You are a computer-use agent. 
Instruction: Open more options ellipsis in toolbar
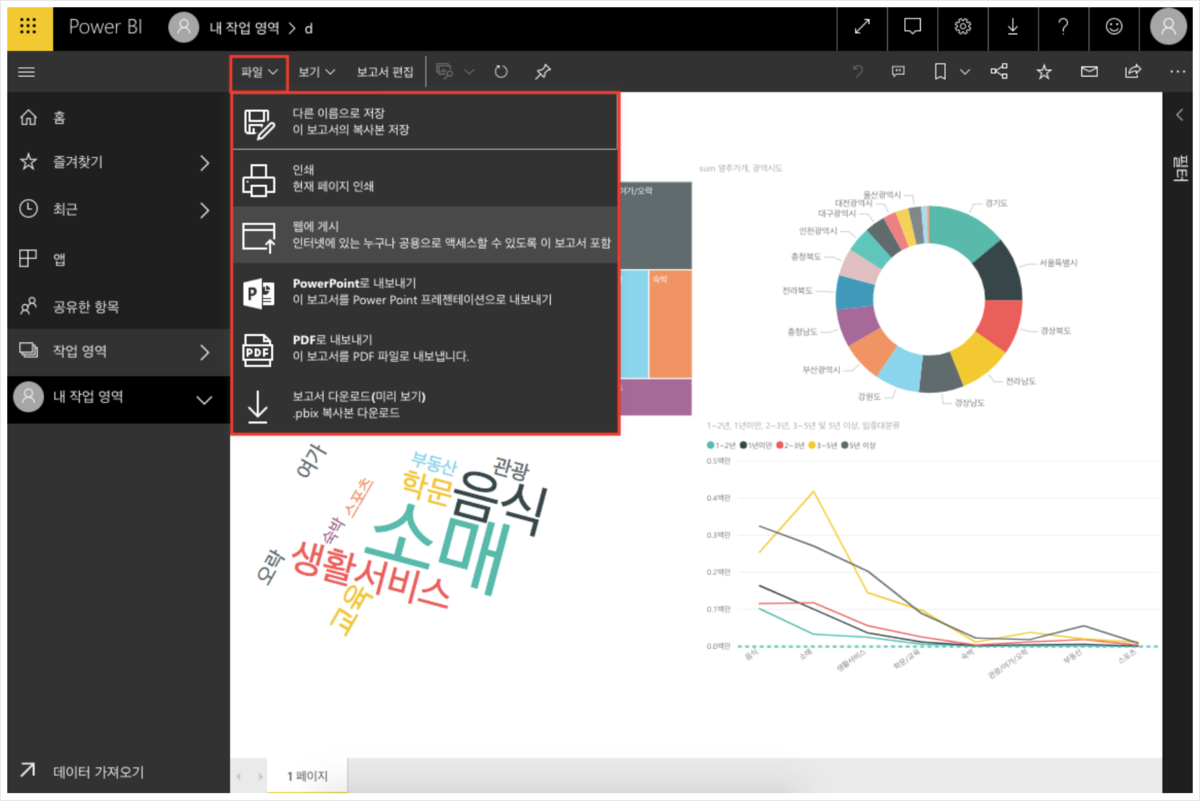(1178, 72)
